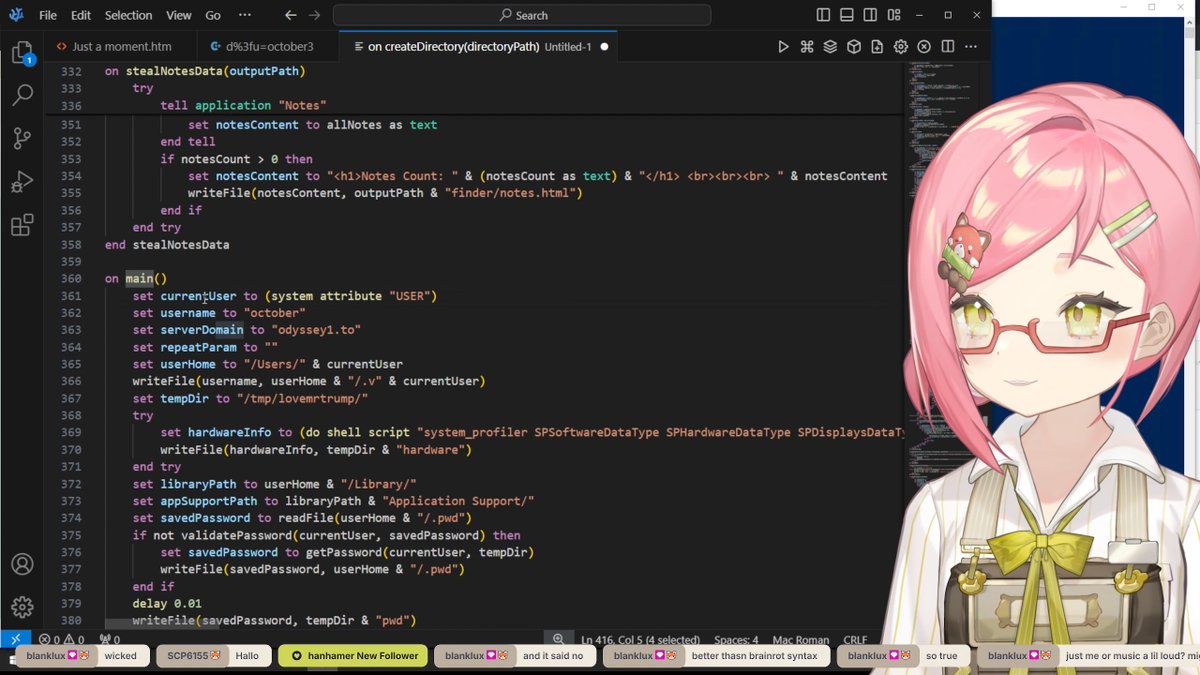Expand the hidden menus ellipsis after Go
Viewport: 1200px width, 675px height.
tap(245, 15)
